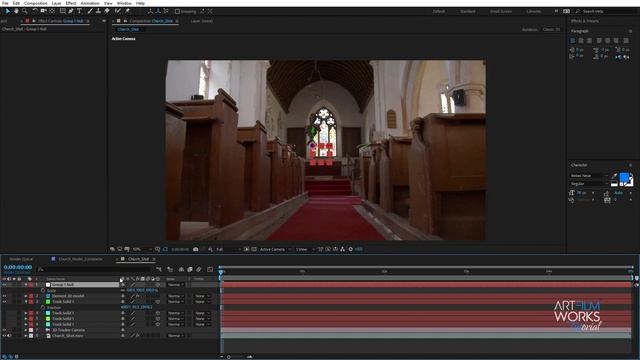The image size is (640, 360).
Task: Select the Clone Stamp tool
Action: click(98, 11)
